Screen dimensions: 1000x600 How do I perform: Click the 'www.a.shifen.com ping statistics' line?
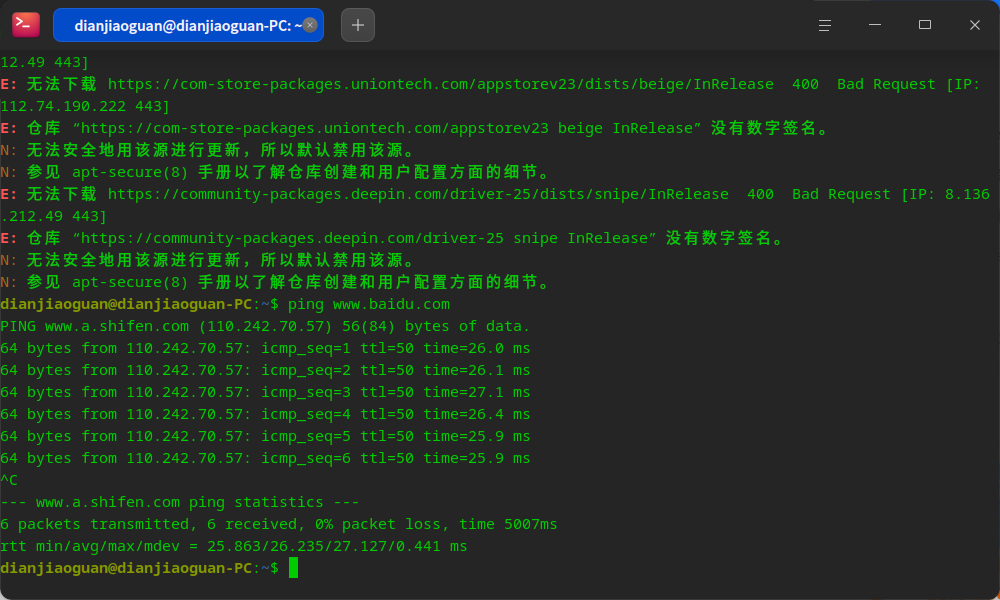pyautogui.click(x=180, y=502)
